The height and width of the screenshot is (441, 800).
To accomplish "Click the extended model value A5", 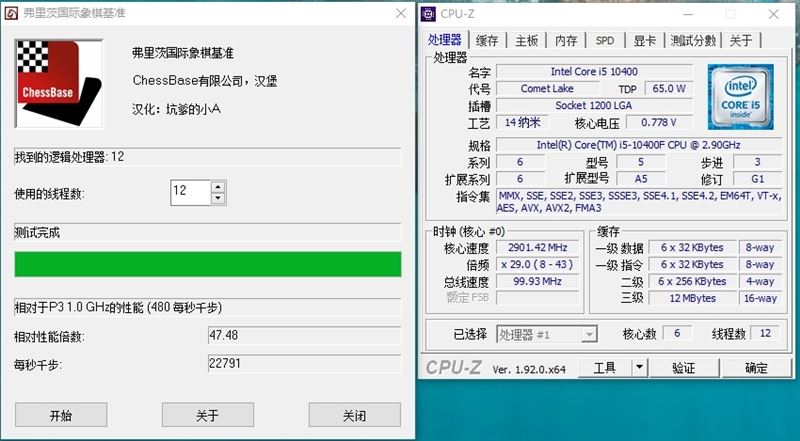I will coord(641,179).
